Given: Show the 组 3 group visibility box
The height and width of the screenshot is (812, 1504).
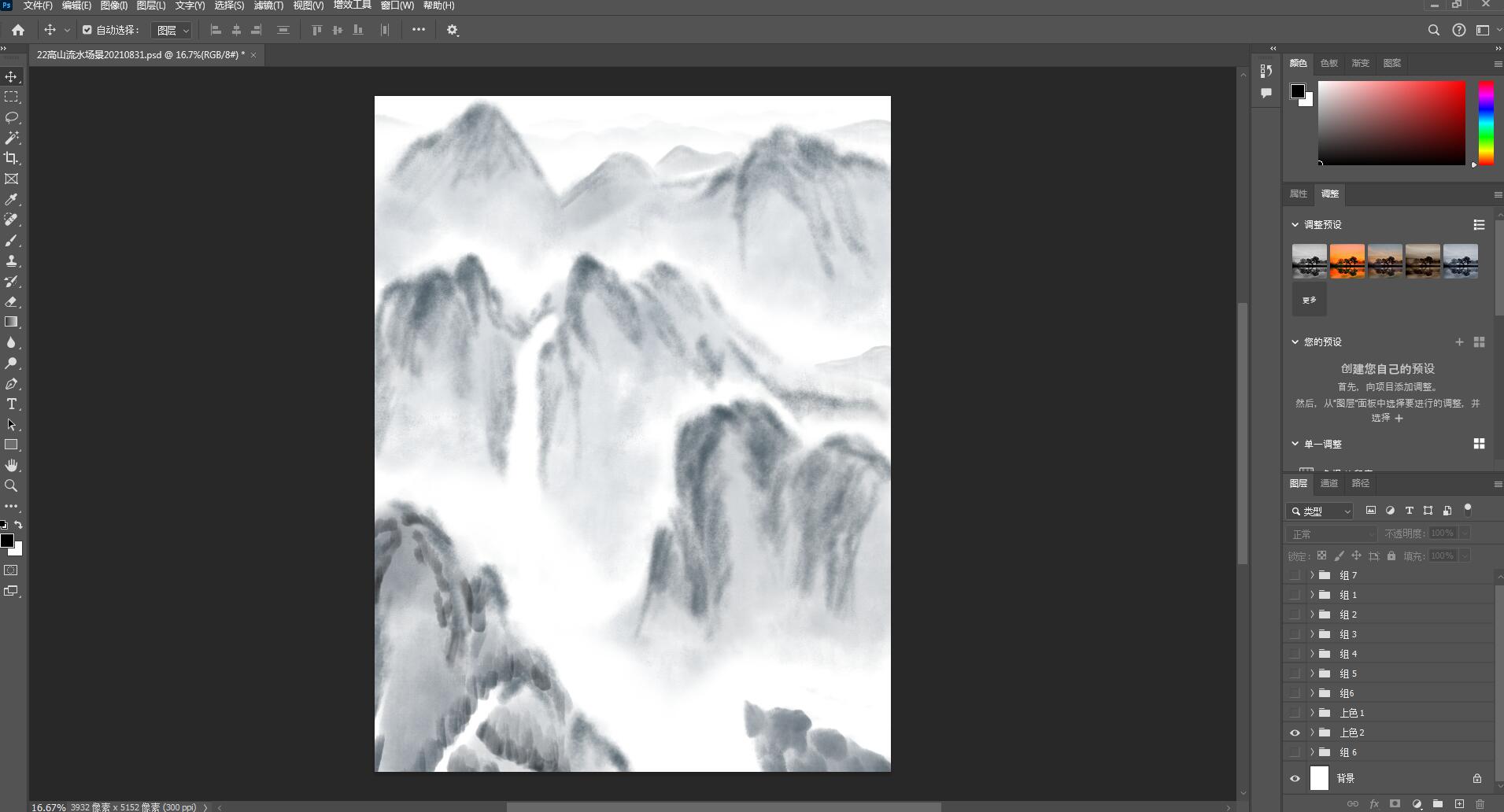Looking at the screenshot, I should 1295,634.
